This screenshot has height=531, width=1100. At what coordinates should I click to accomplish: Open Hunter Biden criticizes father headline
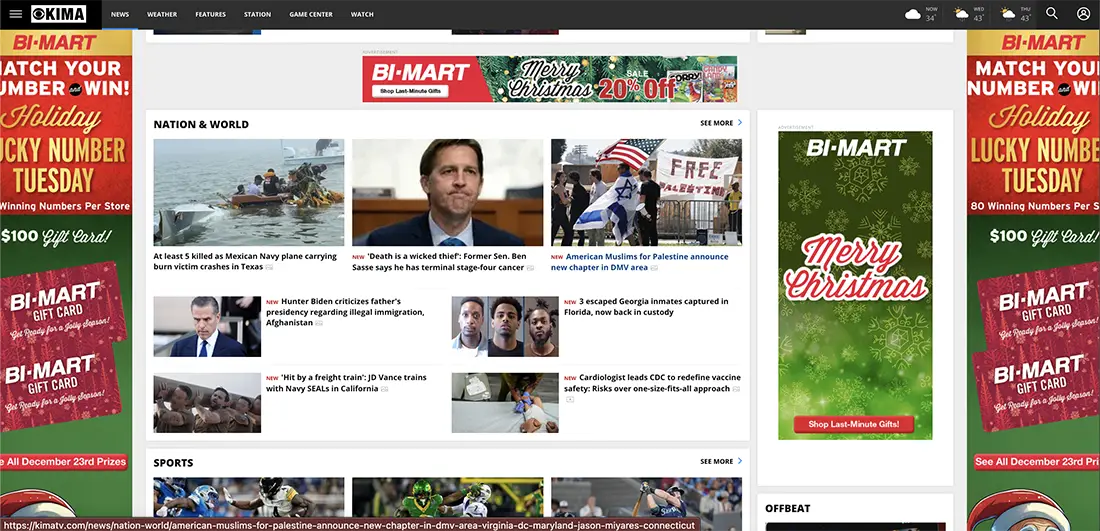tap(345, 312)
